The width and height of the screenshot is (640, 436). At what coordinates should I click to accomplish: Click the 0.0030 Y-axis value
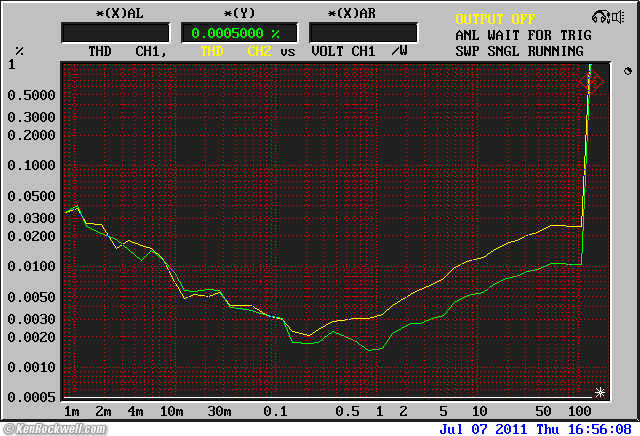(x=31, y=319)
